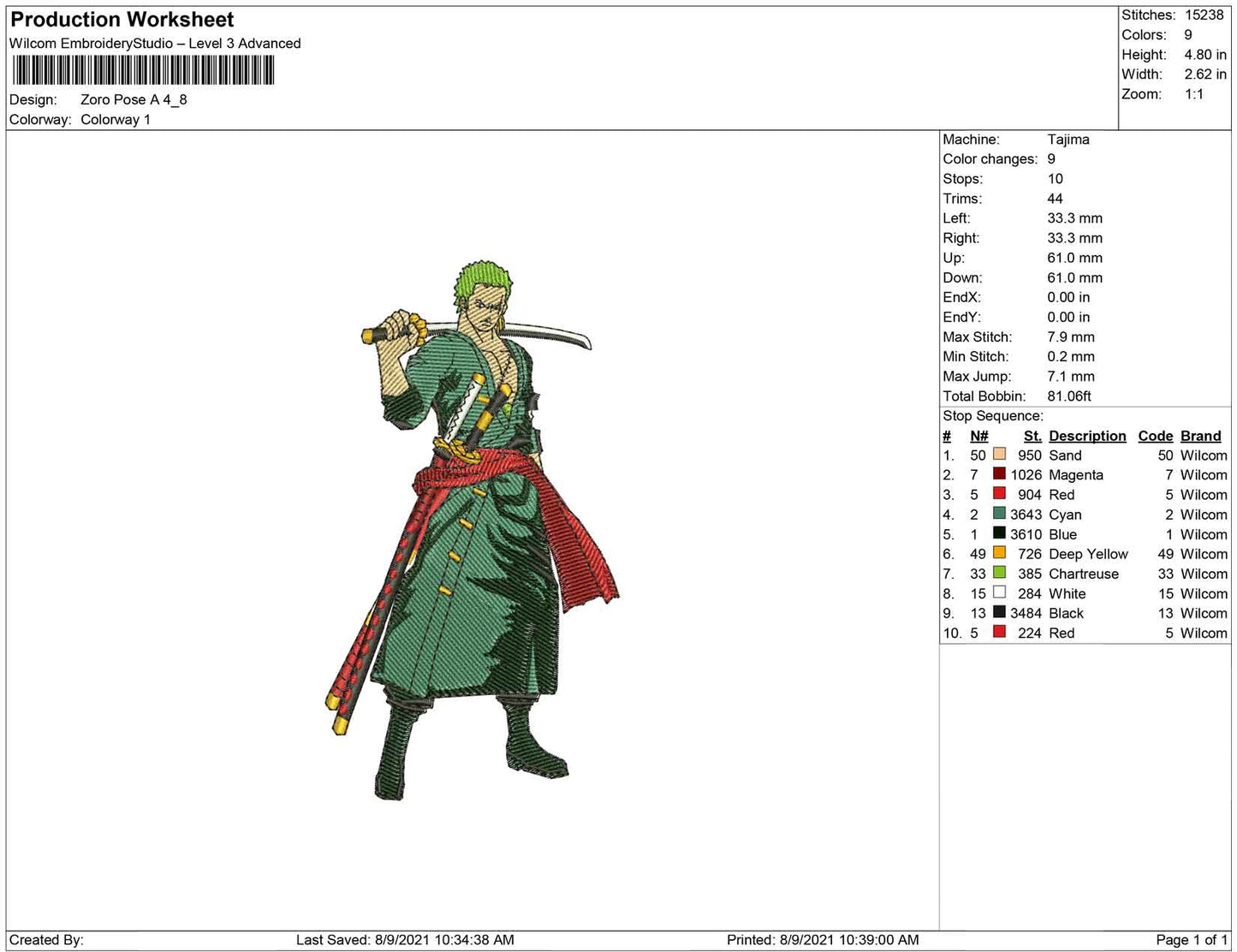Click the barcode under the worksheet title
The height and width of the screenshot is (952, 1237).
(x=143, y=70)
